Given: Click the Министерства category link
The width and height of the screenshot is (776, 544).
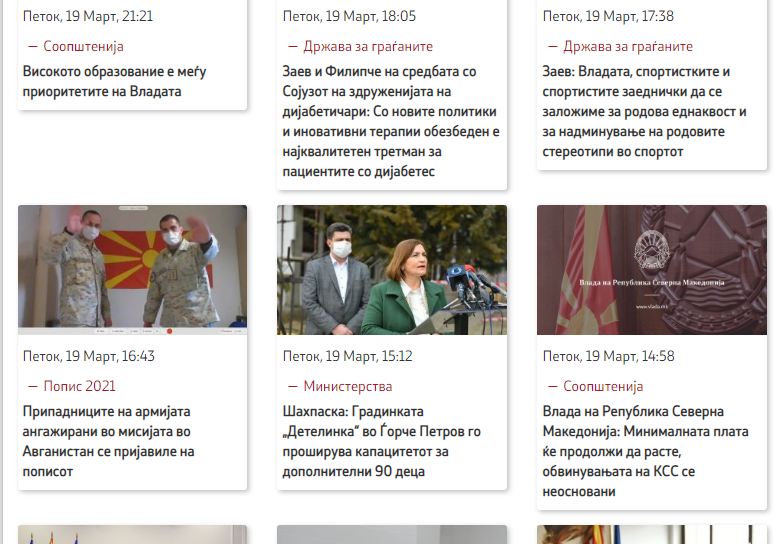Looking at the screenshot, I should pyautogui.click(x=347, y=386).
